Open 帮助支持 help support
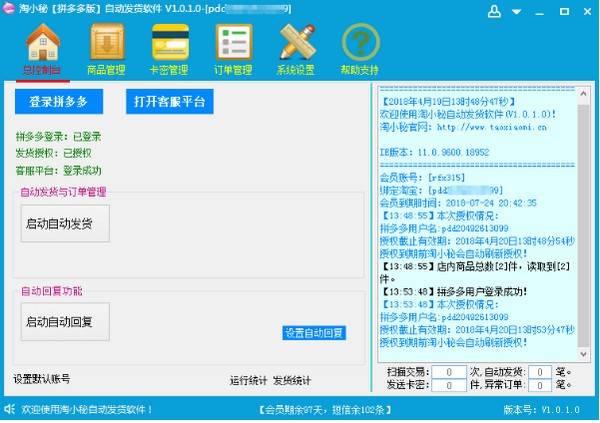This screenshot has width=600, height=423. [x=360, y=48]
